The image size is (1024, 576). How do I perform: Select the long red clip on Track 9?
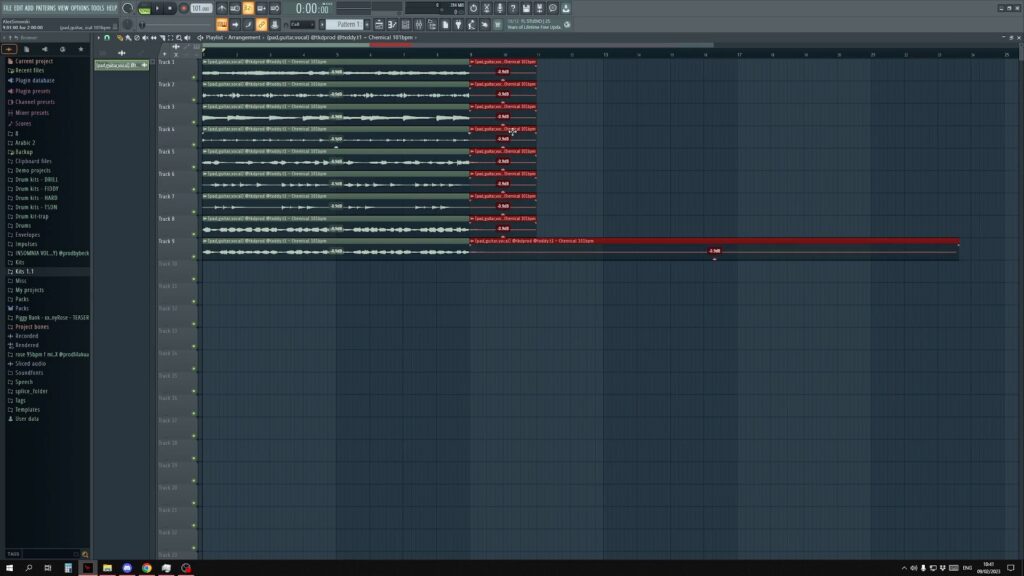pyautogui.click(x=714, y=249)
